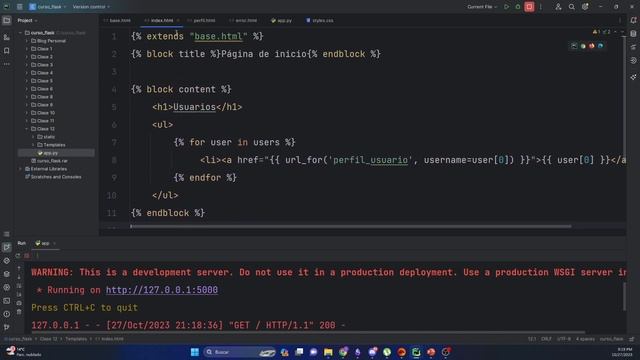Image resolution: width=640 pixels, height=360 pixels.
Task: Open the curso_flask project dropdown
Action: point(48,7)
